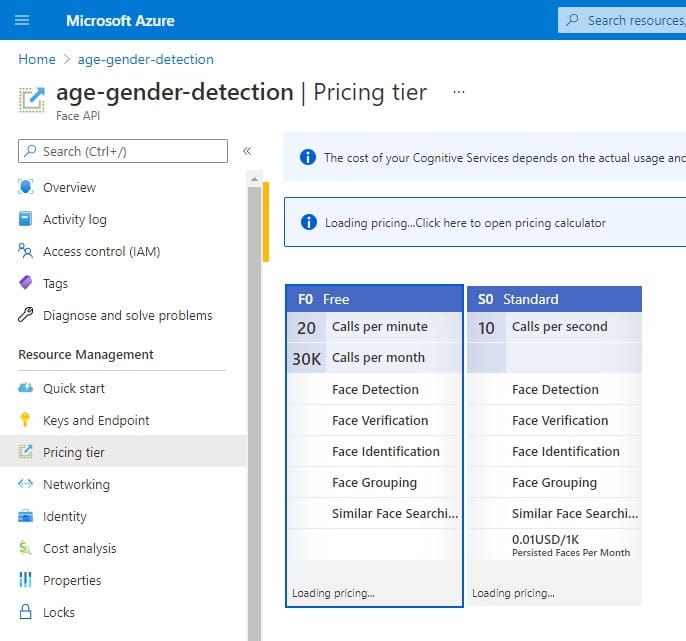Open pricing calculator from Loading pricing banner

[485, 222]
